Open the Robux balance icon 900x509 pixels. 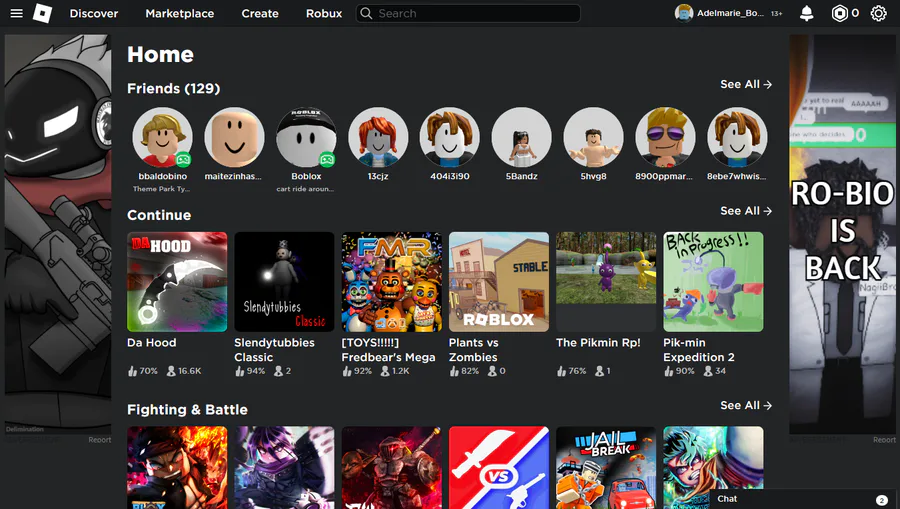coord(839,13)
